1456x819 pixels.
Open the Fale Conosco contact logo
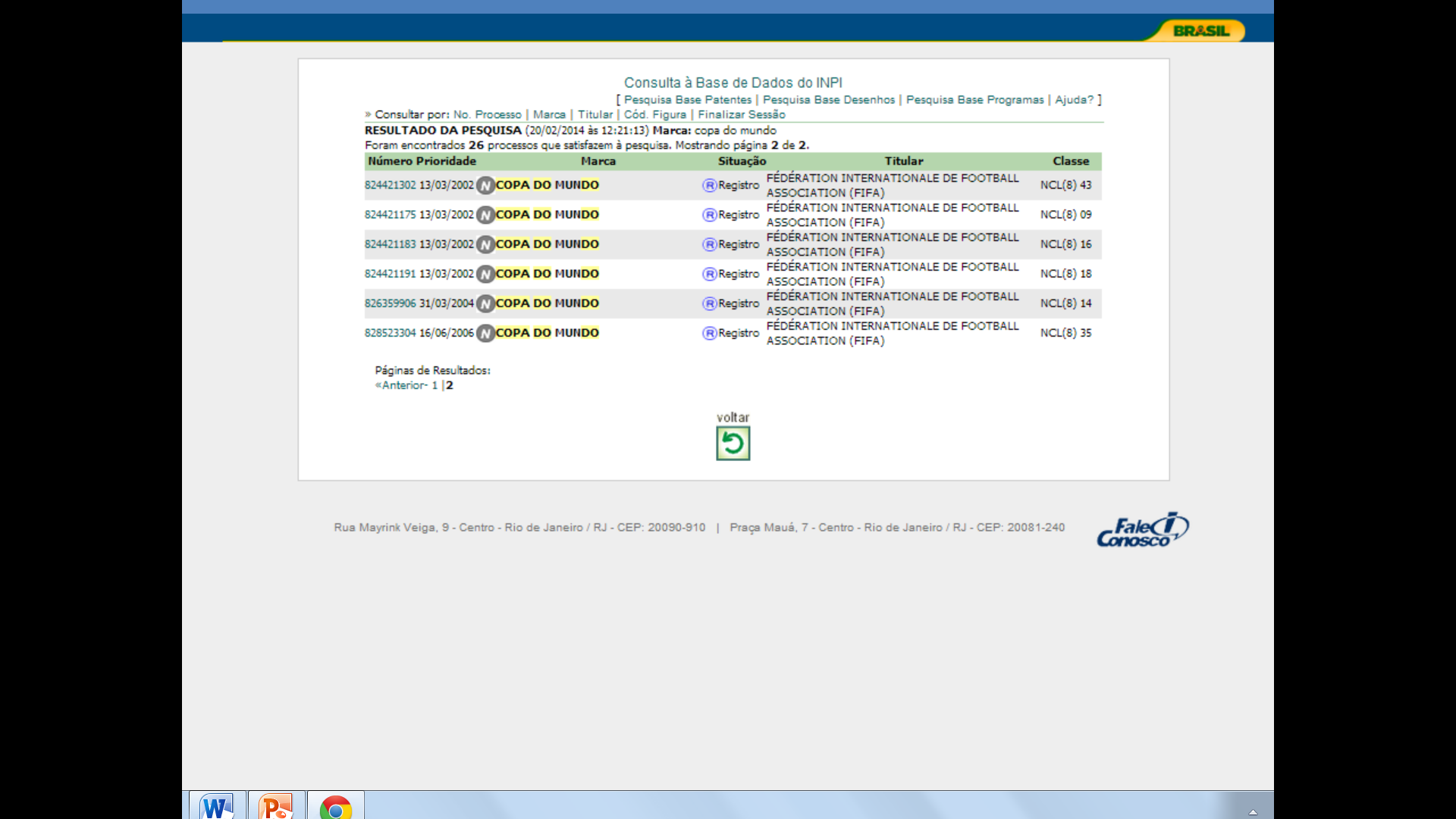click(x=1142, y=529)
